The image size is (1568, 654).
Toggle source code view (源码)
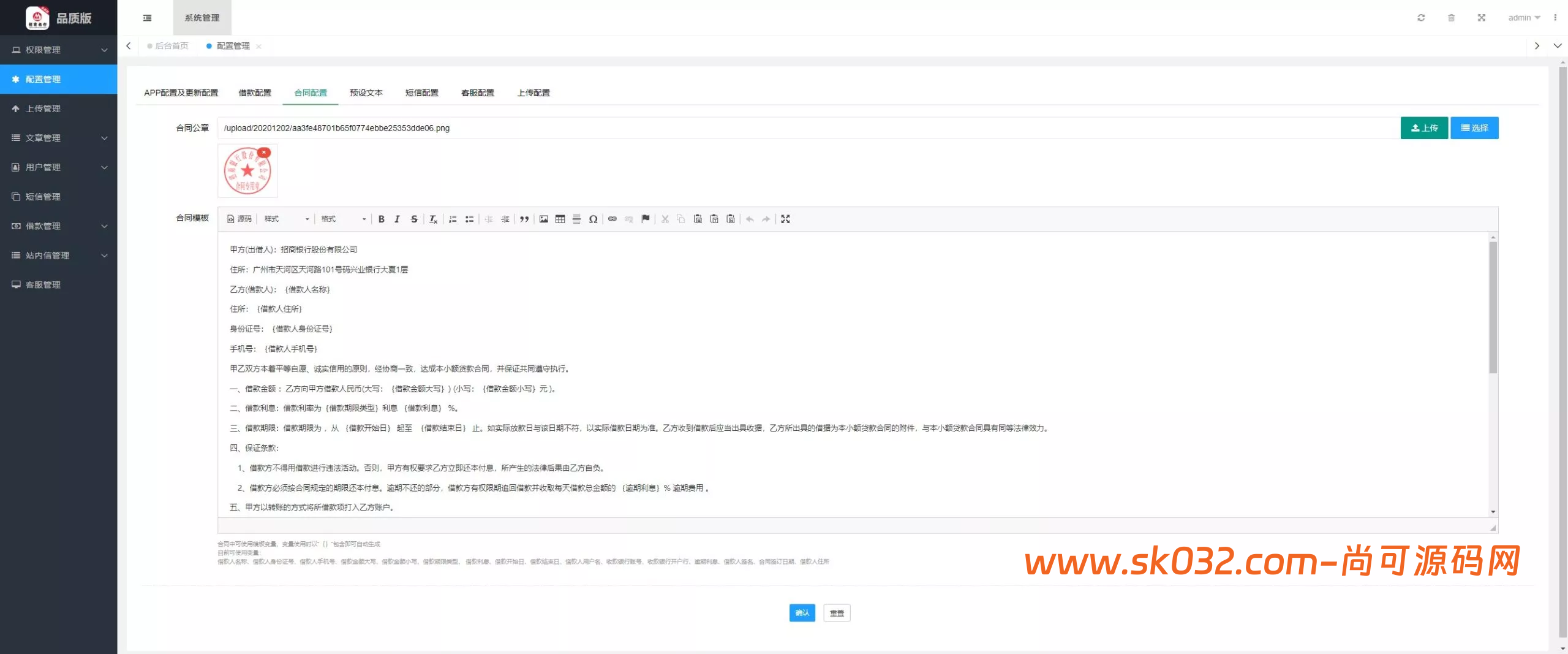click(239, 219)
